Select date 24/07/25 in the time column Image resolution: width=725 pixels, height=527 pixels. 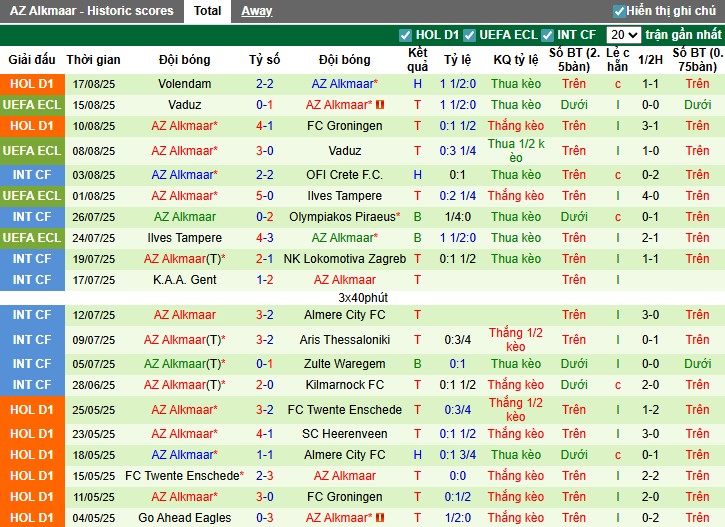[x=93, y=238]
